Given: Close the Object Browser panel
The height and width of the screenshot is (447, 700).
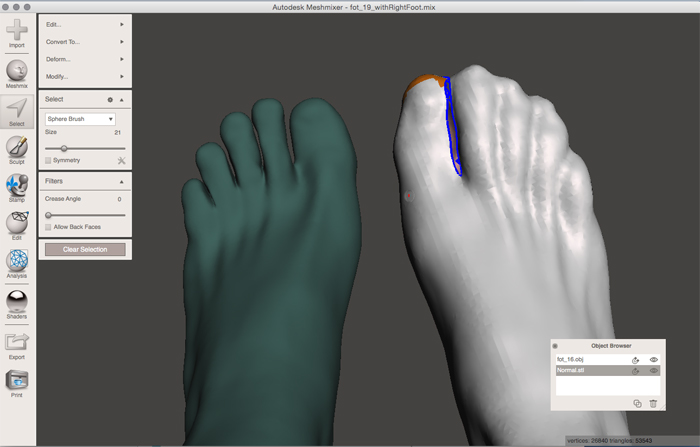Looking at the screenshot, I should point(555,346).
